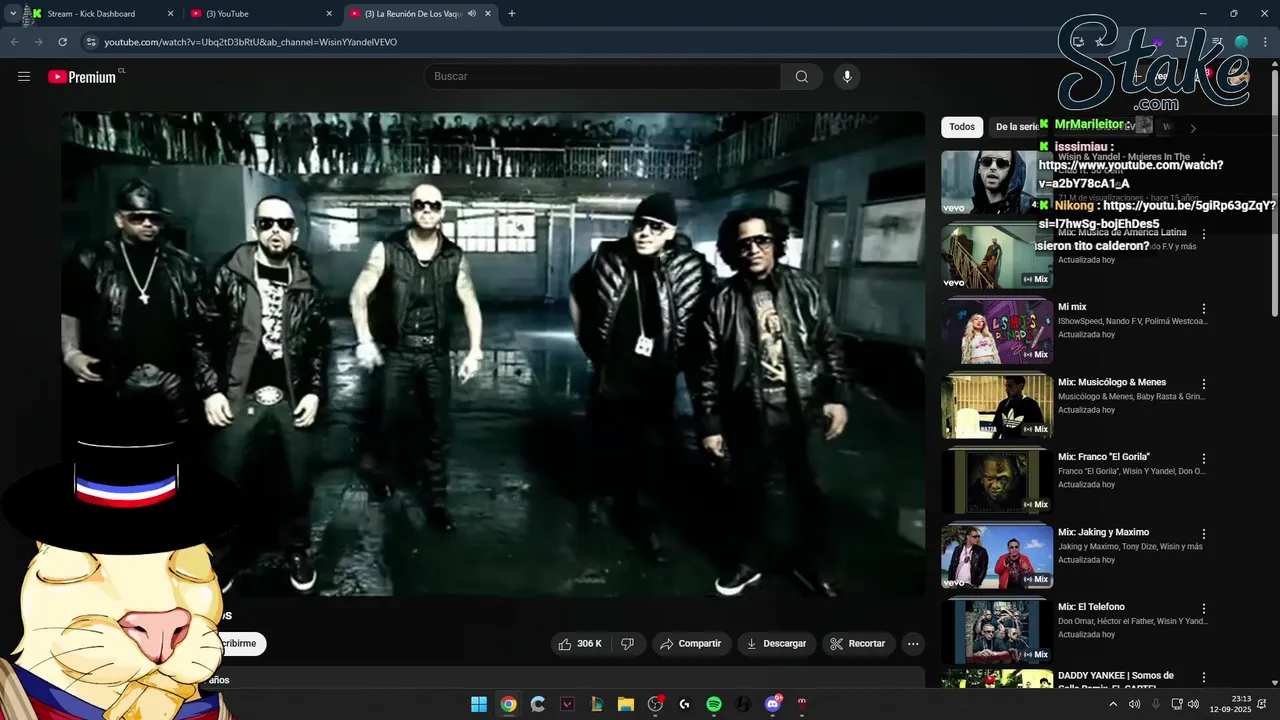The height and width of the screenshot is (720, 1280).
Task: Open Mi mix thumbnail
Action: 997,332
